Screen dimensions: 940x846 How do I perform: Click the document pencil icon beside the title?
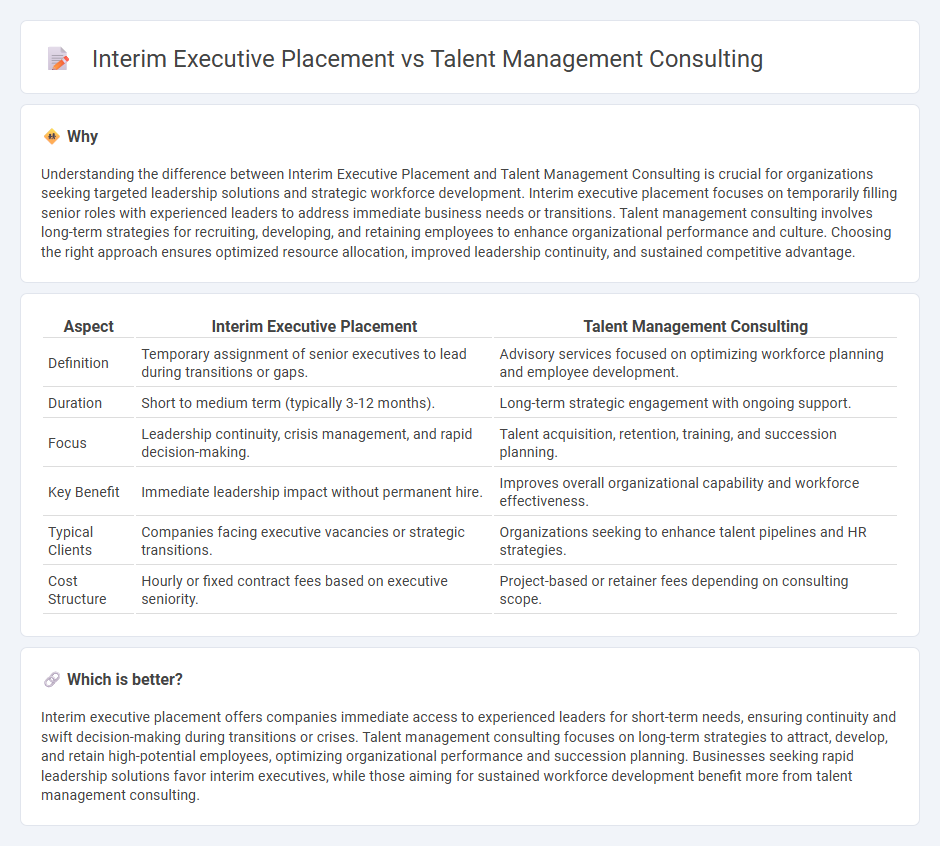(58, 59)
